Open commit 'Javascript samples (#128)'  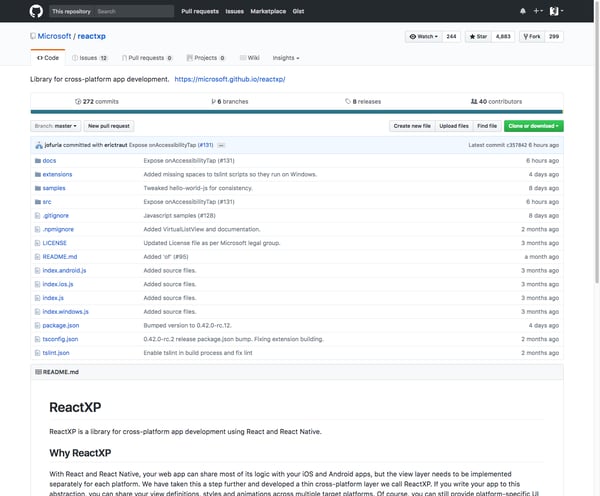pos(179,216)
